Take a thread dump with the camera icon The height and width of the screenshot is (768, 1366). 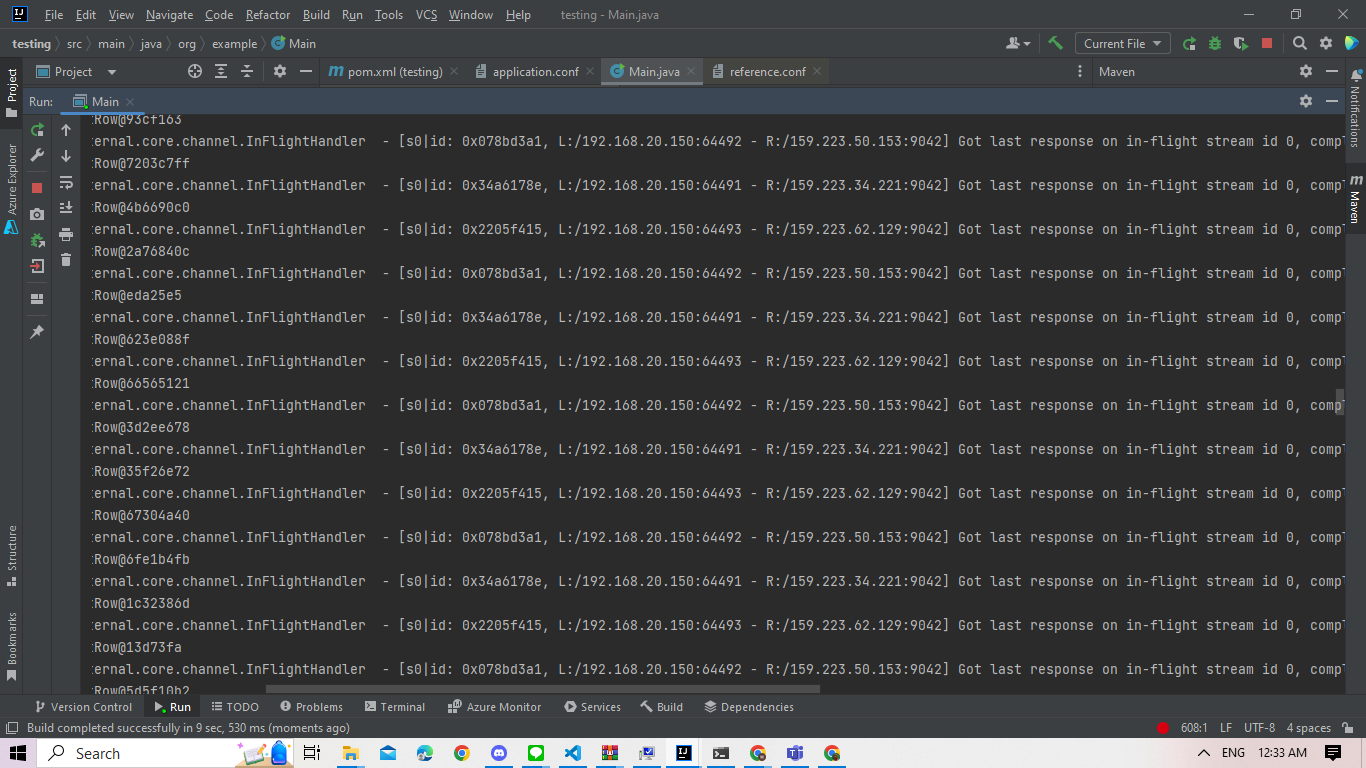(x=36, y=212)
